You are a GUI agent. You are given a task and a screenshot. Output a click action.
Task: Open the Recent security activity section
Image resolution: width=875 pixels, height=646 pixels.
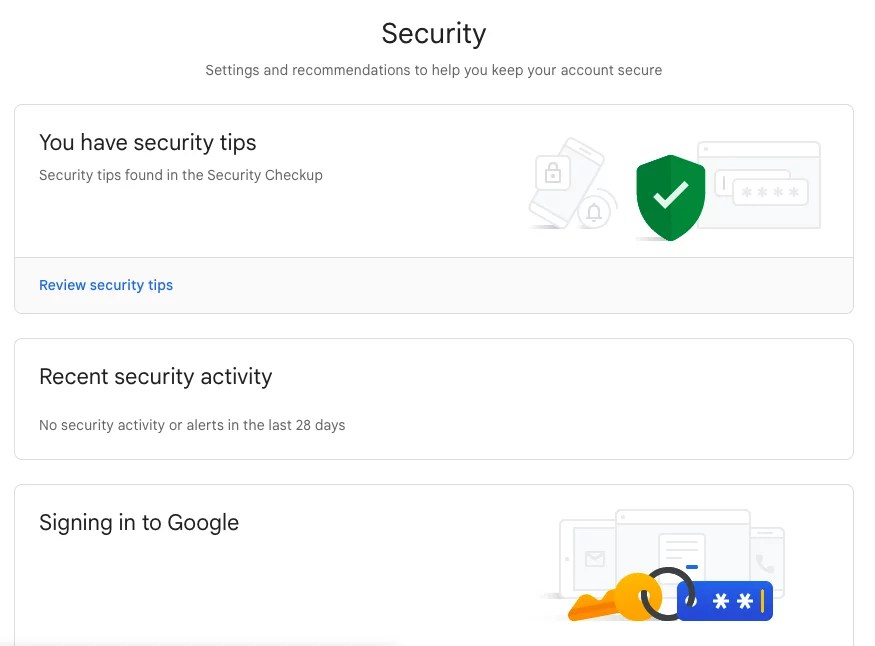pos(156,377)
